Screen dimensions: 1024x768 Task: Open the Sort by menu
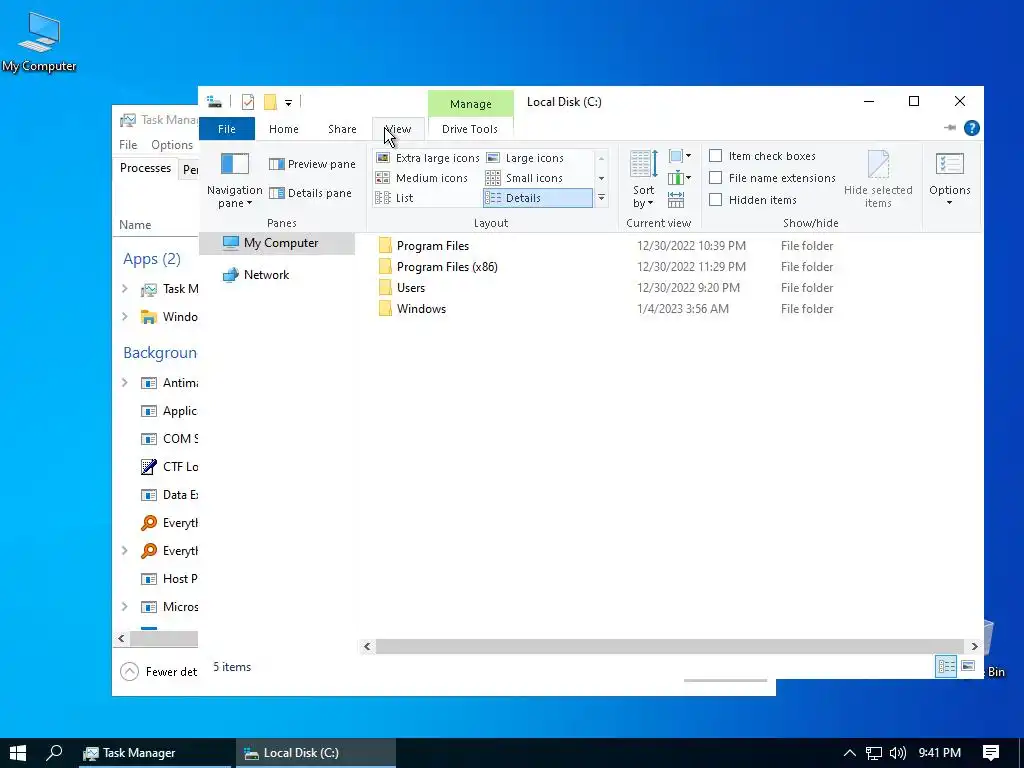(x=643, y=180)
